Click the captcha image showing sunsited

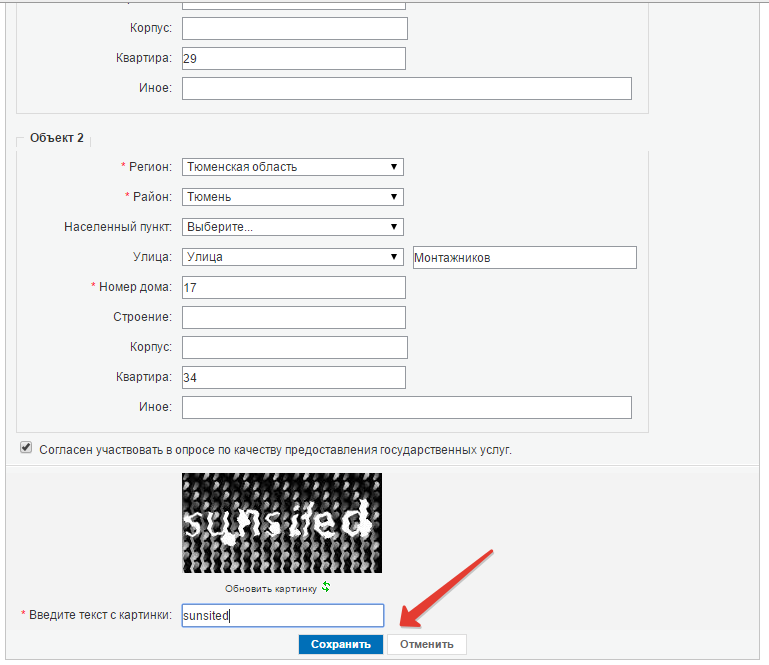pyautogui.click(x=281, y=522)
